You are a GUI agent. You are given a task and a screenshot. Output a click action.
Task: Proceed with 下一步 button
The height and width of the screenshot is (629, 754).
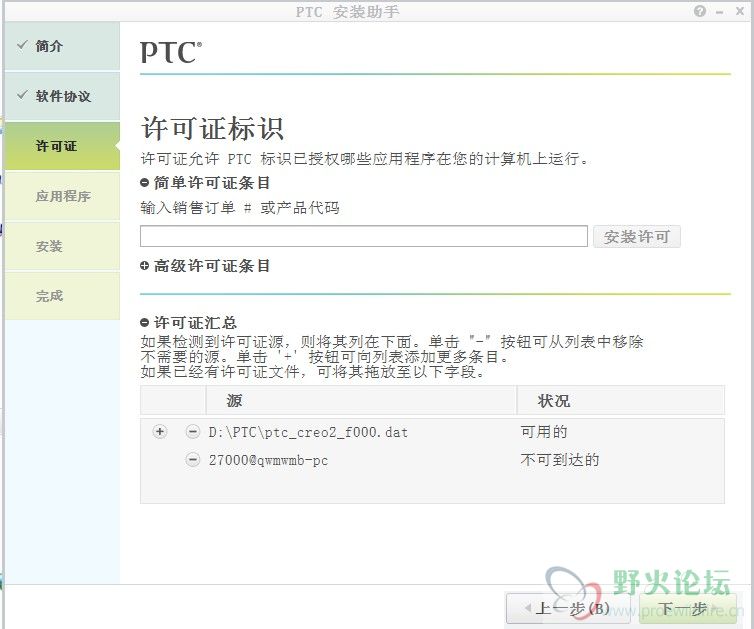pyautogui.click(x=688, y=609)
